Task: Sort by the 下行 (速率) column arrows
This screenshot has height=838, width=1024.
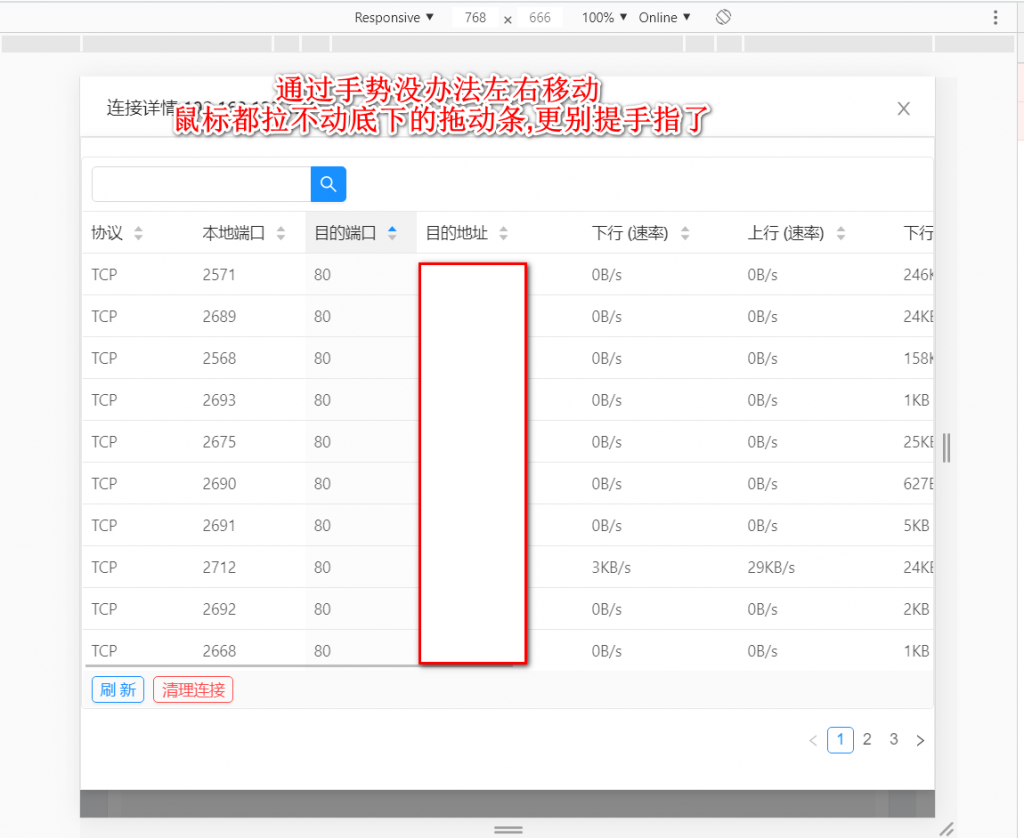Action: pos(685,233)
